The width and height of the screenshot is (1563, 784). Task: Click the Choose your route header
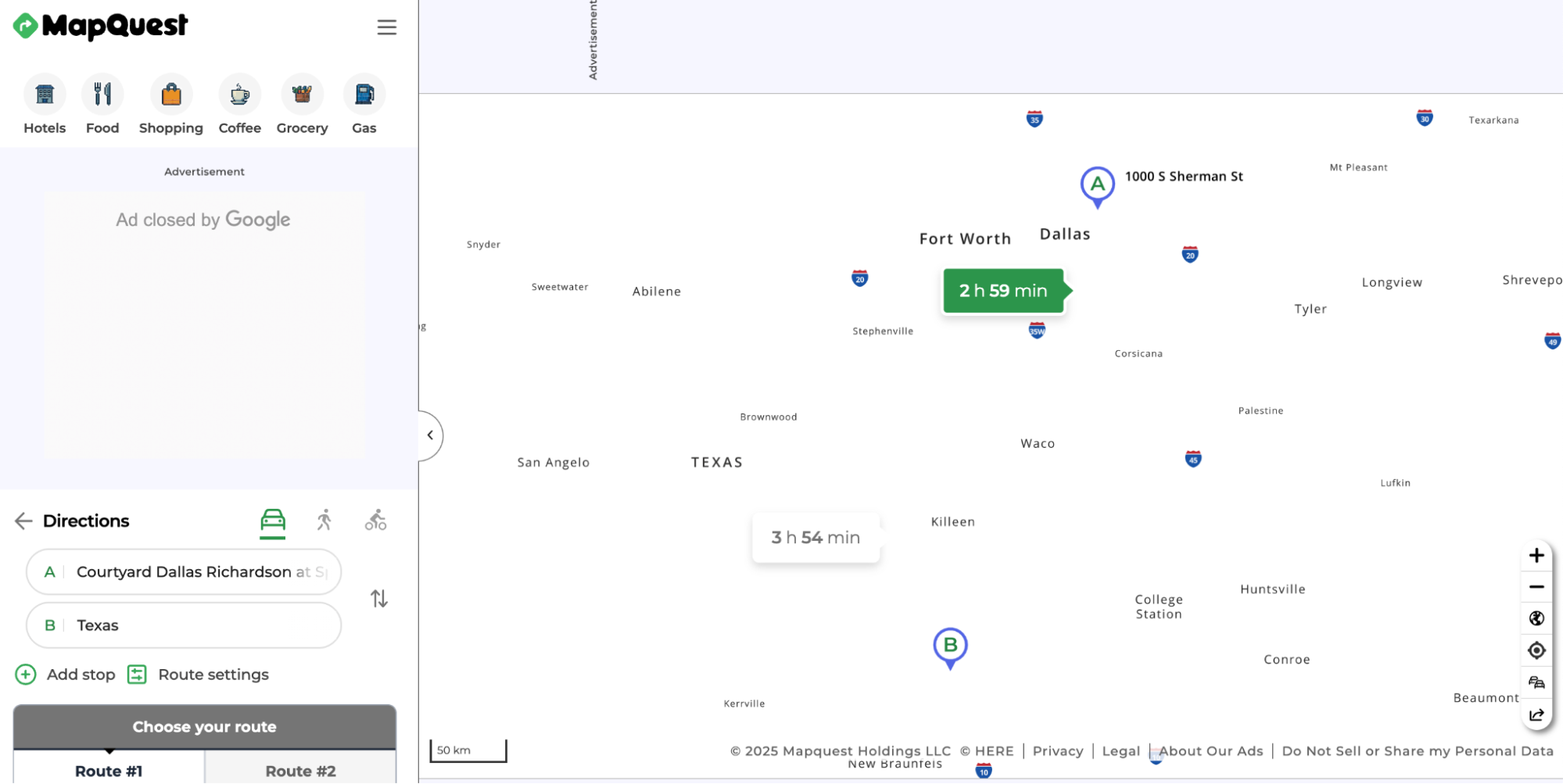pos(205,727)
